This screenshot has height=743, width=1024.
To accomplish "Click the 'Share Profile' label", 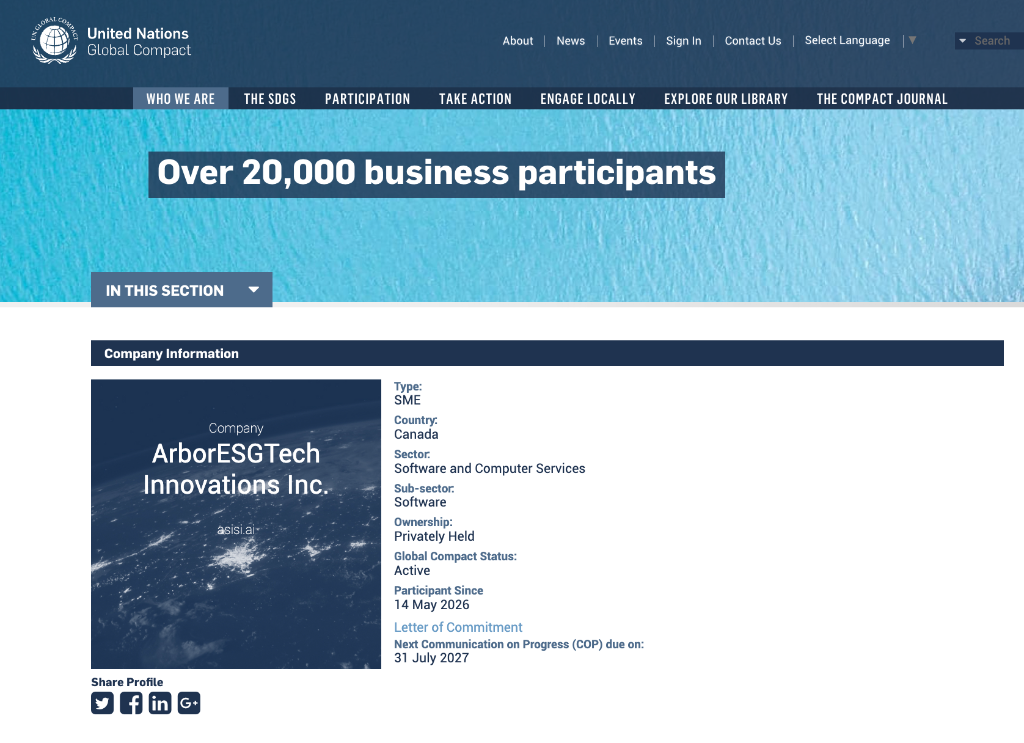I will [x=127, y=682].
